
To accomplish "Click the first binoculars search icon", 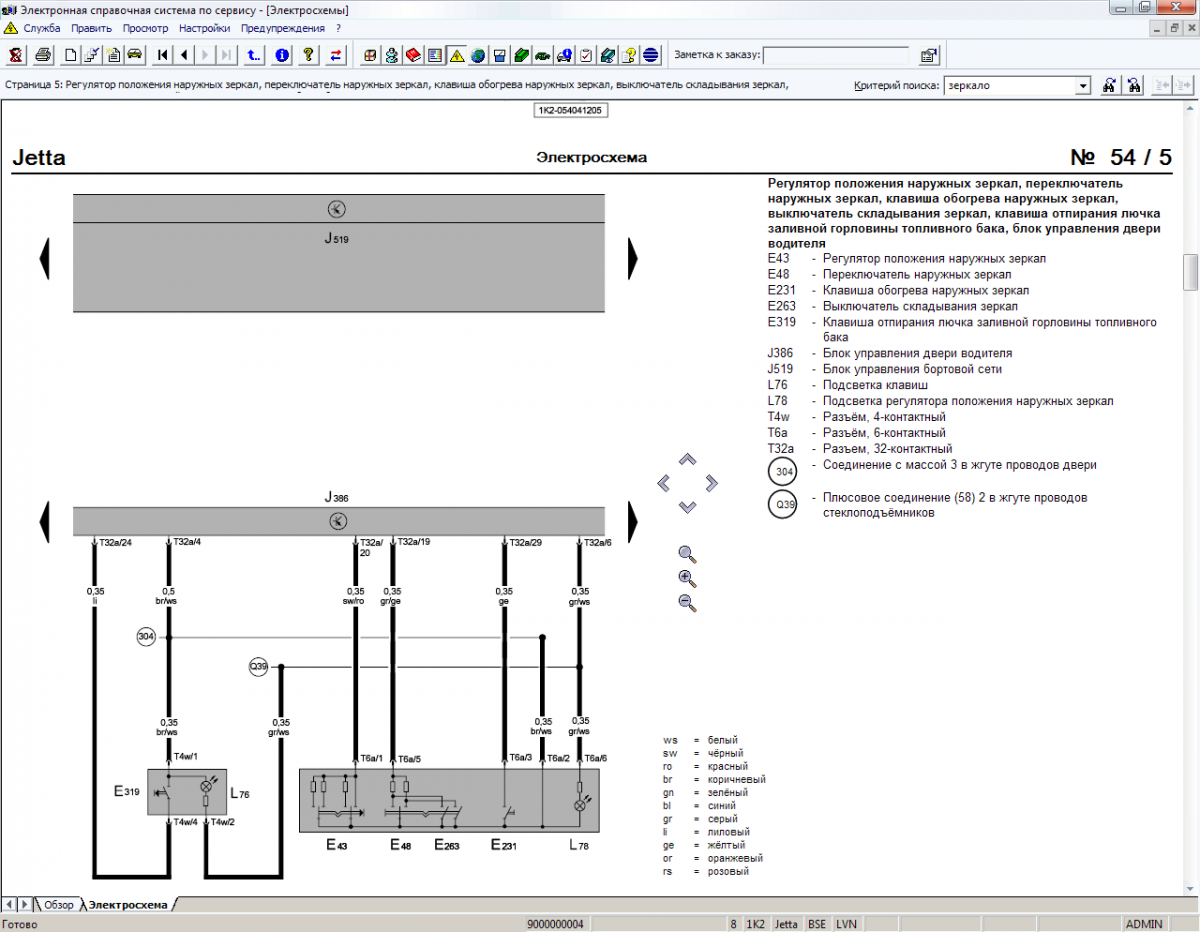I will (x=1109, y=86).
